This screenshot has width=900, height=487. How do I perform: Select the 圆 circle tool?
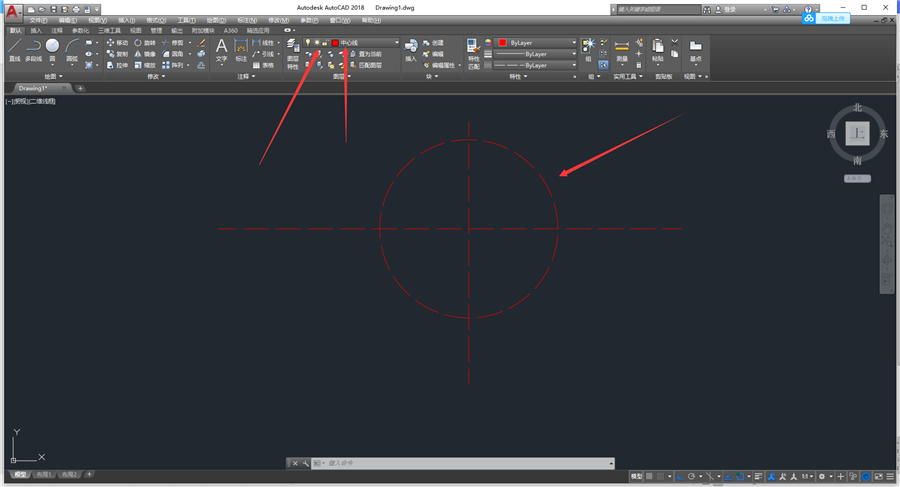click(52, 50)
